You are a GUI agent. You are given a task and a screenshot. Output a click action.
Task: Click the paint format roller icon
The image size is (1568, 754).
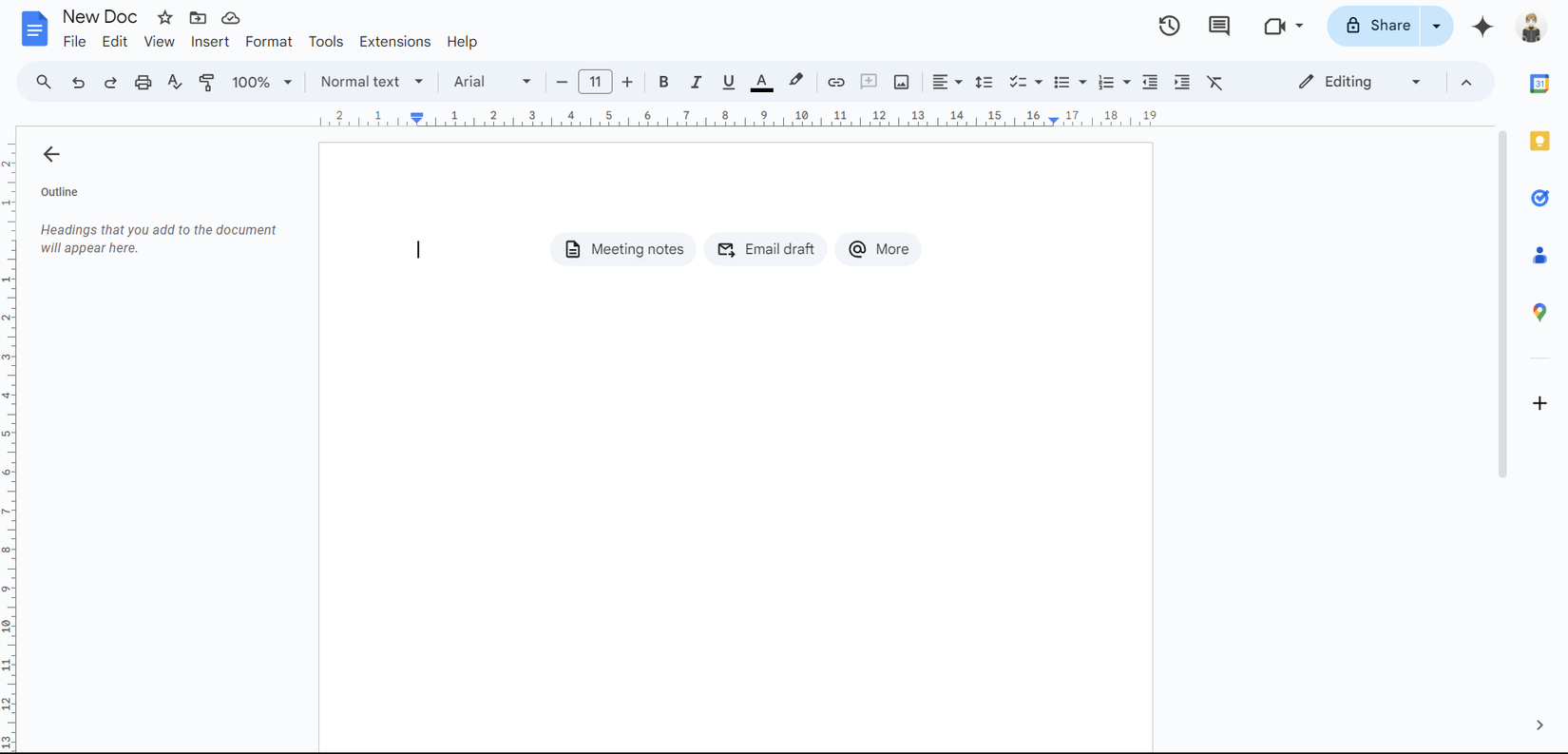[x=206, y=82]
